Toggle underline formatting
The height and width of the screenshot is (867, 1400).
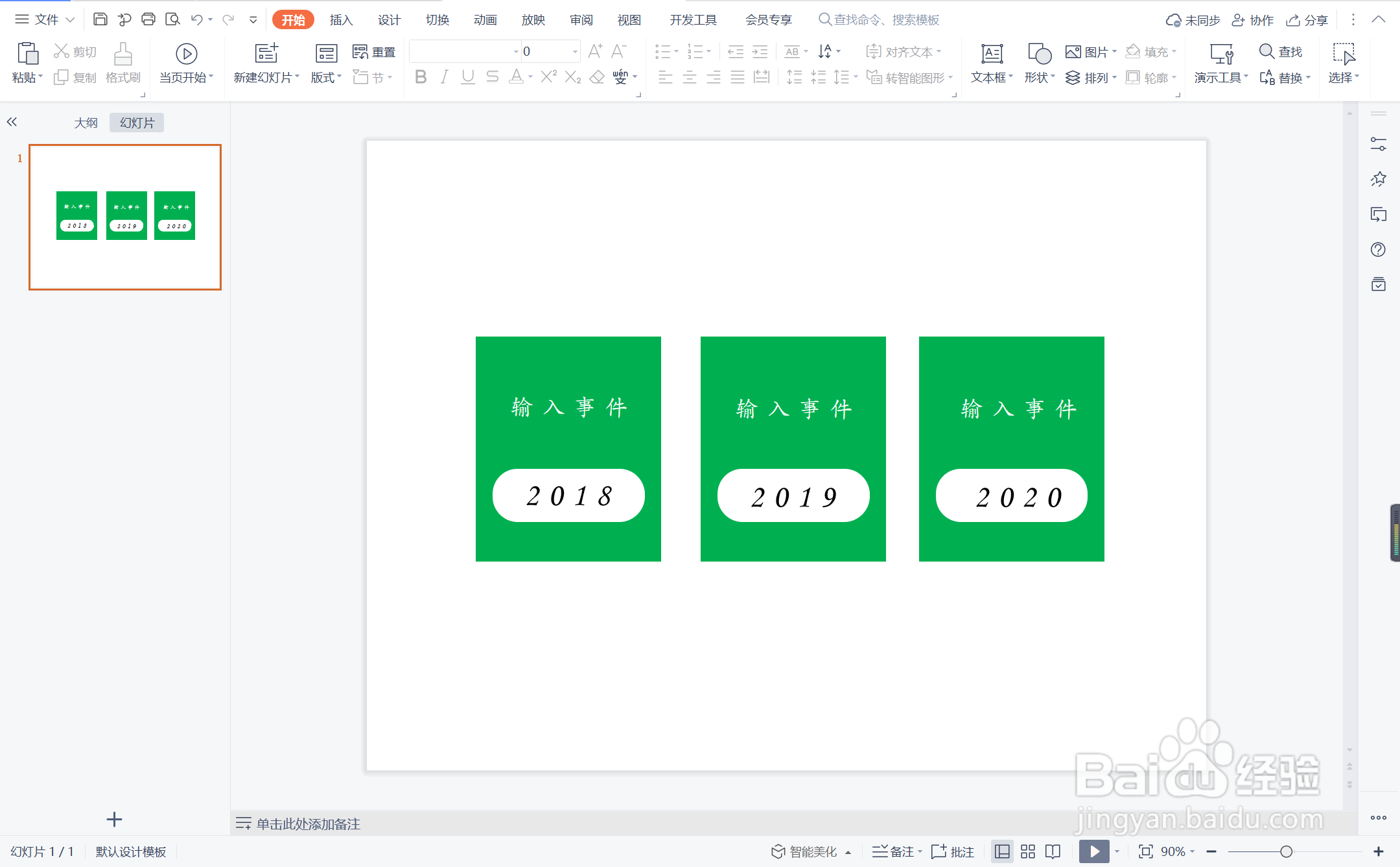[x=468, y=77]
